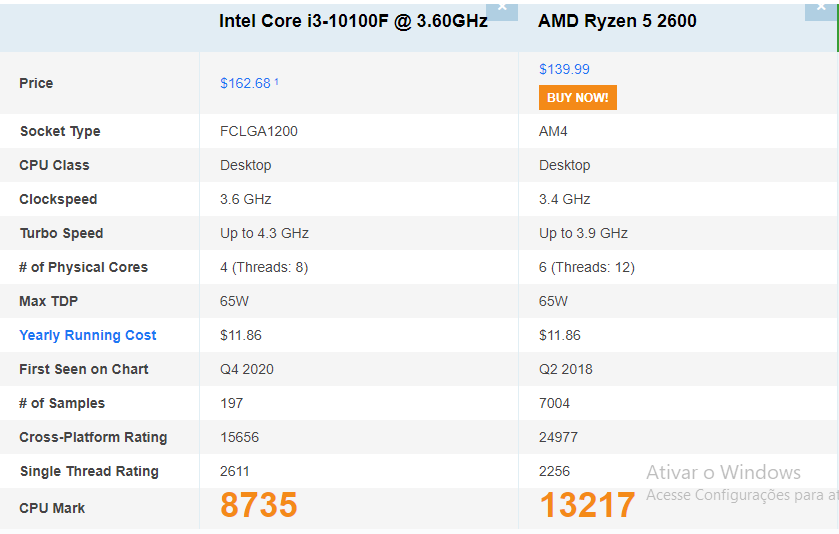The height and width of the screenshot is (534, 839).
Task: Select the 2611 single thread rating
Action: coord(234,471)
